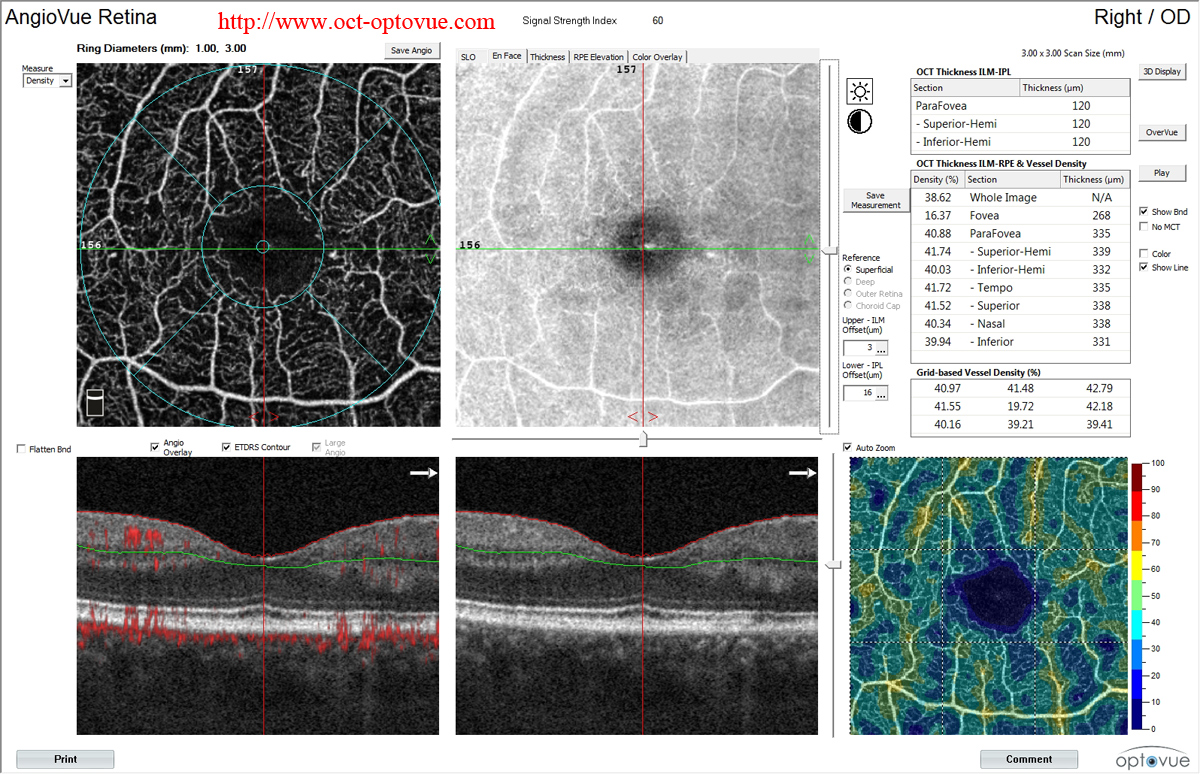Image resolution: width=1200 pixels, height=774 pixels.
Task: Click the Comment button
Action: [1029, 759]
